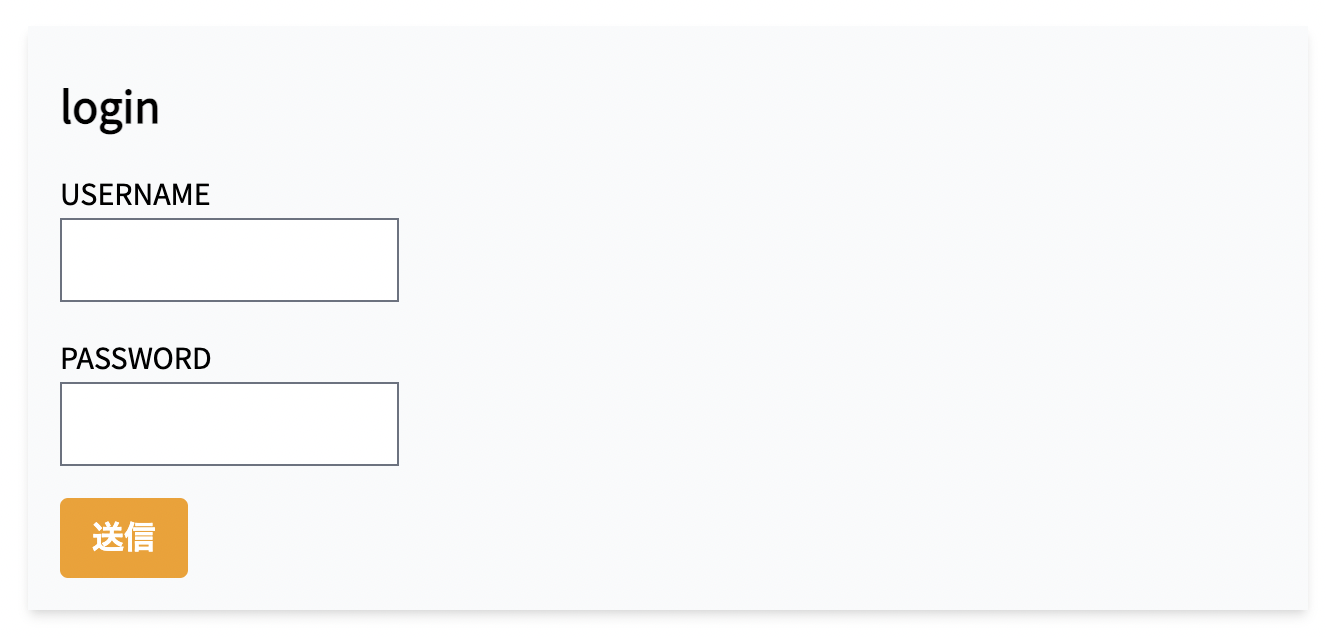Image resolution: width=1326 pixels, height=638 pixels.
Task: Click the USERNAME input field
Action: 229,260
